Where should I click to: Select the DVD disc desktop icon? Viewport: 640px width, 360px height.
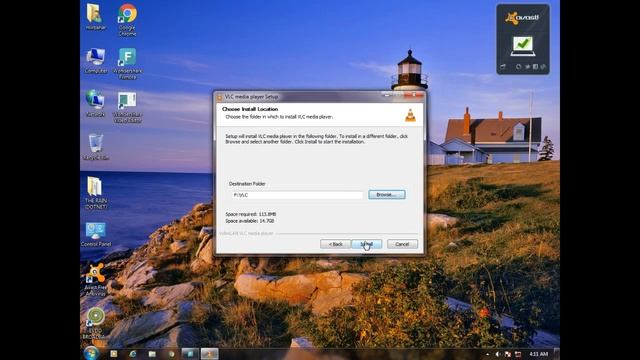click(95, 323)
